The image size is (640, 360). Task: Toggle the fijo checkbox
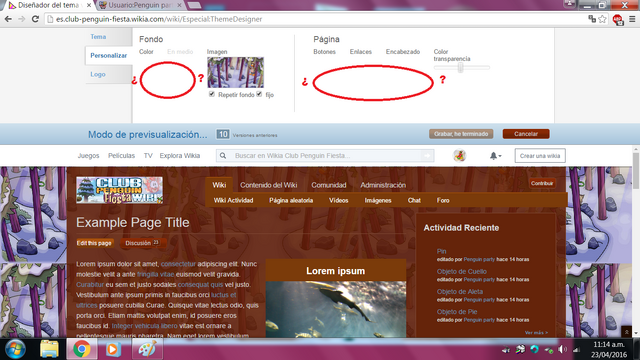(259, 94)
